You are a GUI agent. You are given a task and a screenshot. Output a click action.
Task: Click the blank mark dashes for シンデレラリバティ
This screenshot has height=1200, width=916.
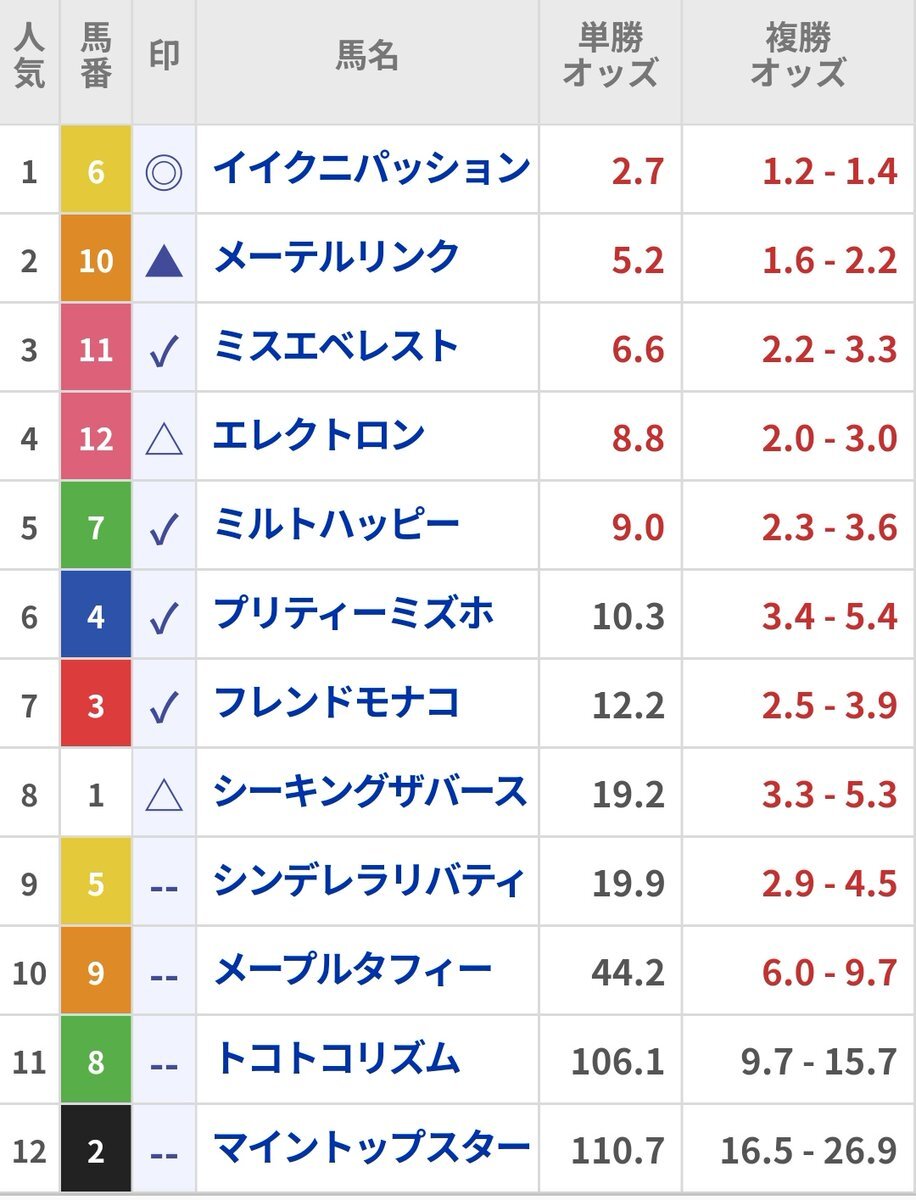pos(164,885)
